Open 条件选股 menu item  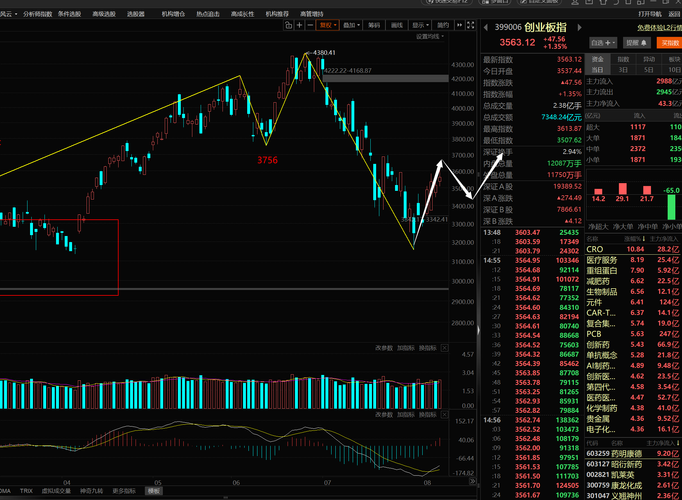(70, 14)
